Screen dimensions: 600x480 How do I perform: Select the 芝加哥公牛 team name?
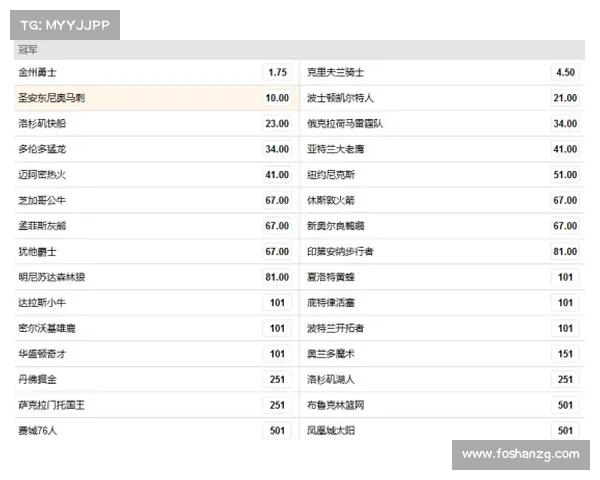[42, 200]
